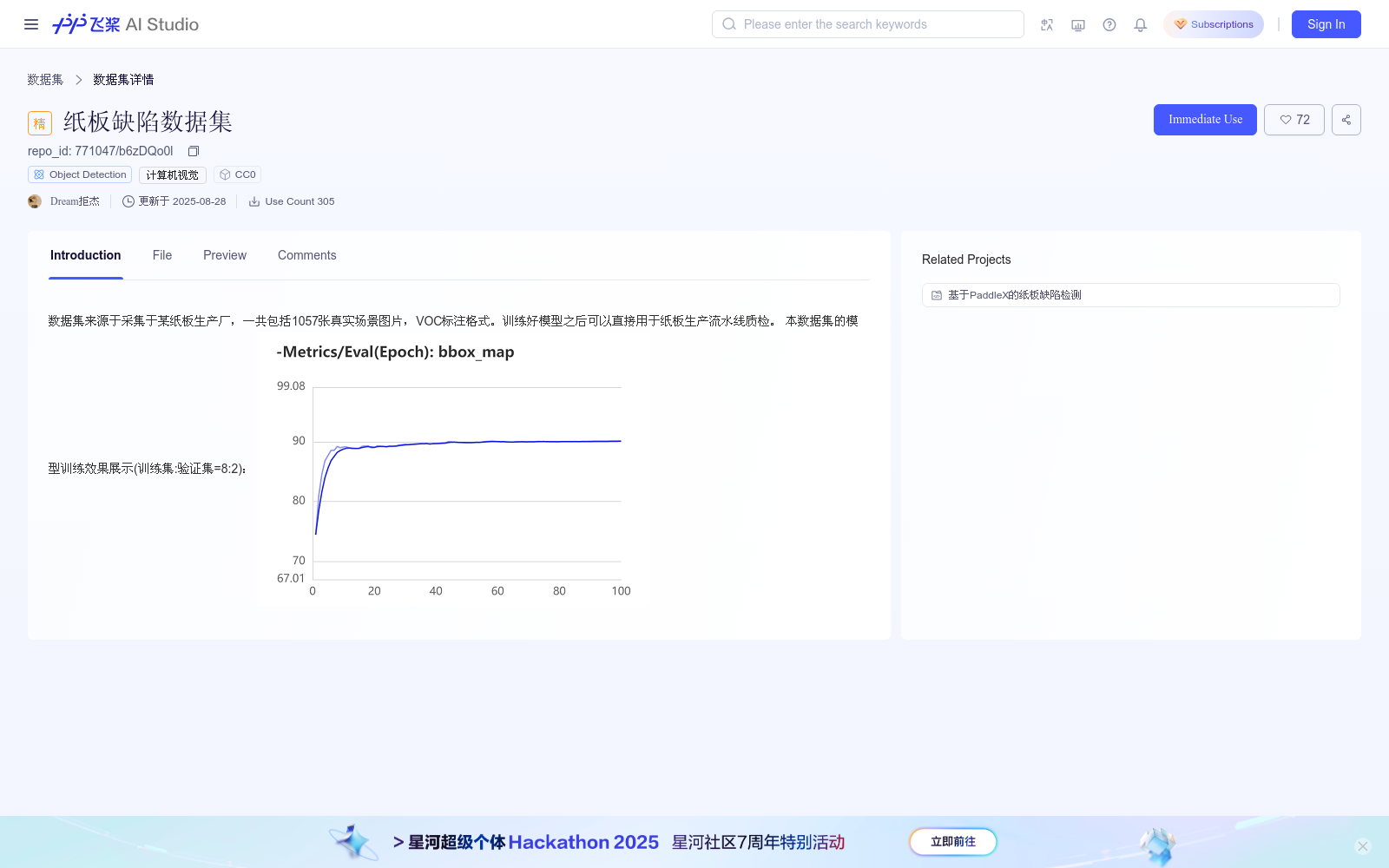Click the Related Projects heading

[x=966, y=260]
